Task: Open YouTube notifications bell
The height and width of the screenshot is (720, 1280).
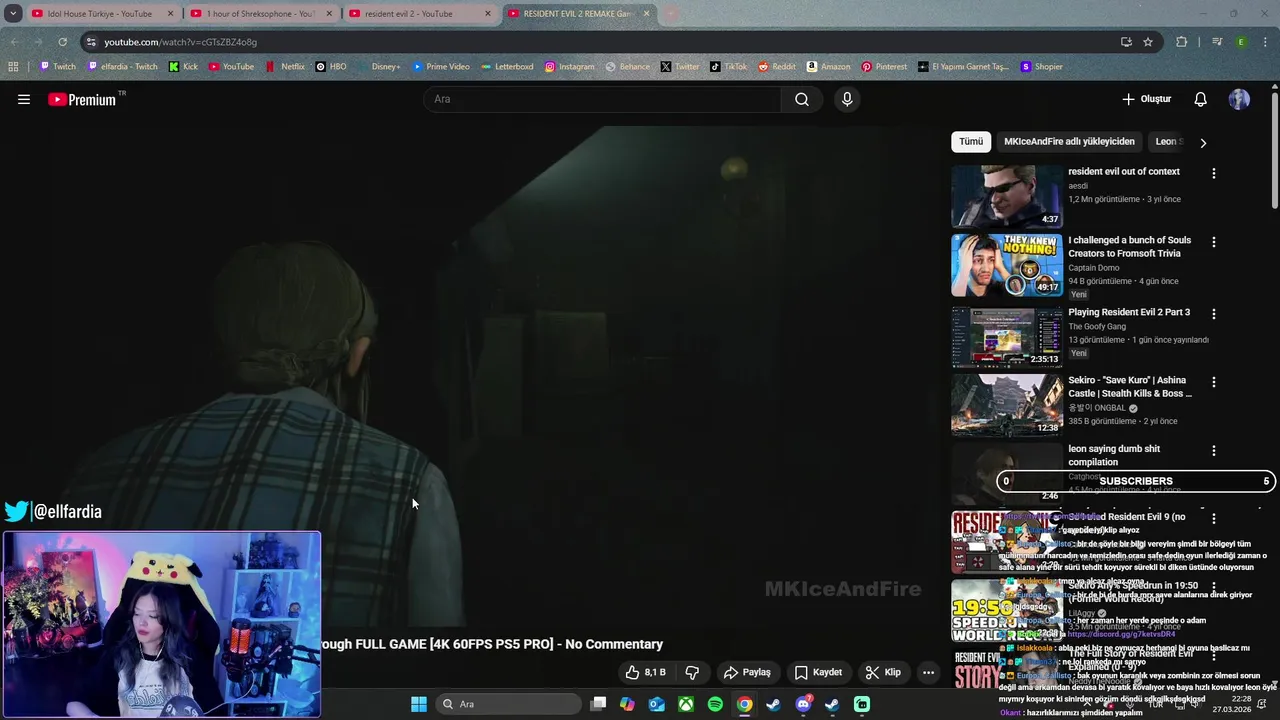Action: [1201, 99]
